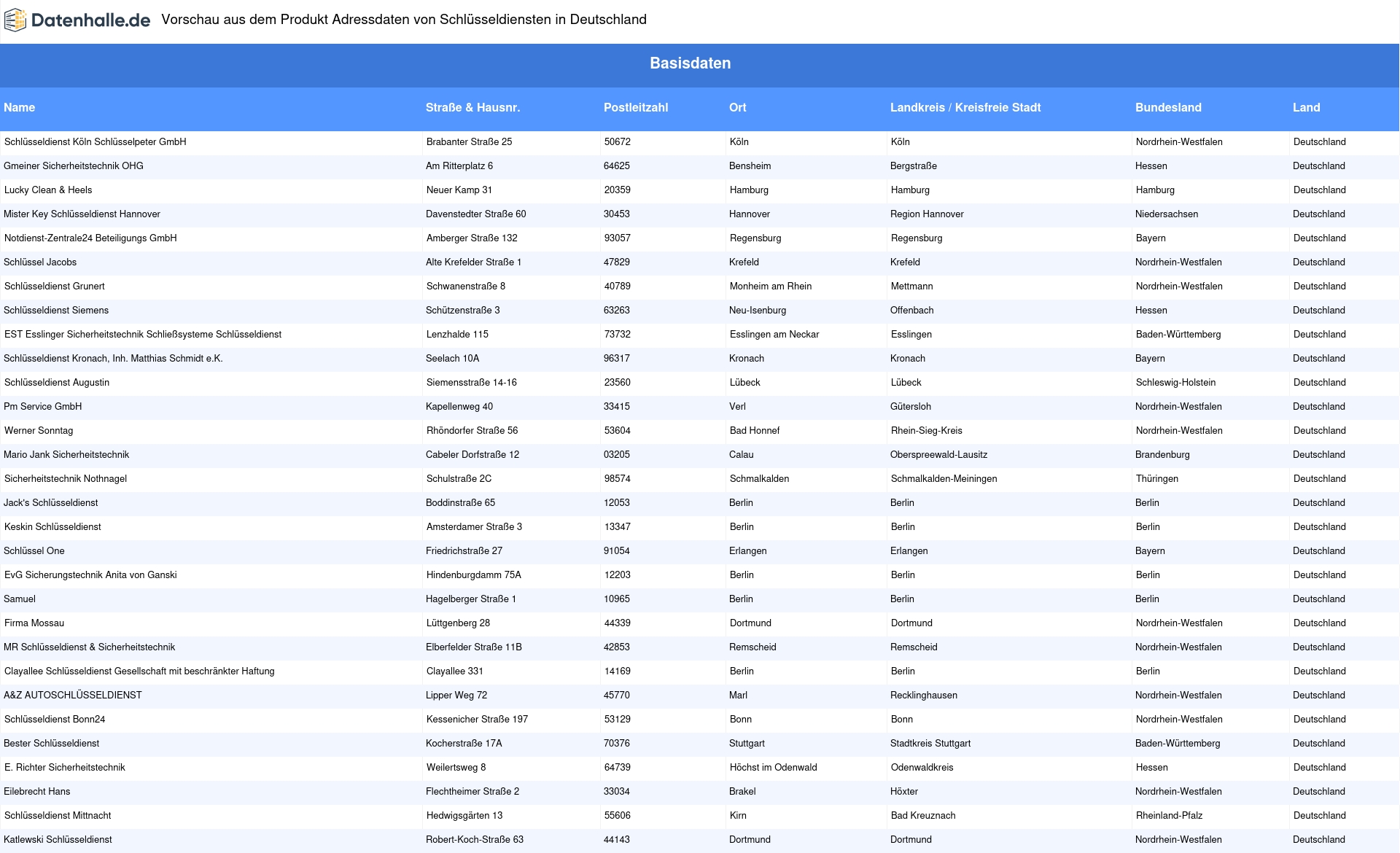Click the Davenstedter Straße 60 address
The height and width of the screenshot is (853, 1400).
476,214
